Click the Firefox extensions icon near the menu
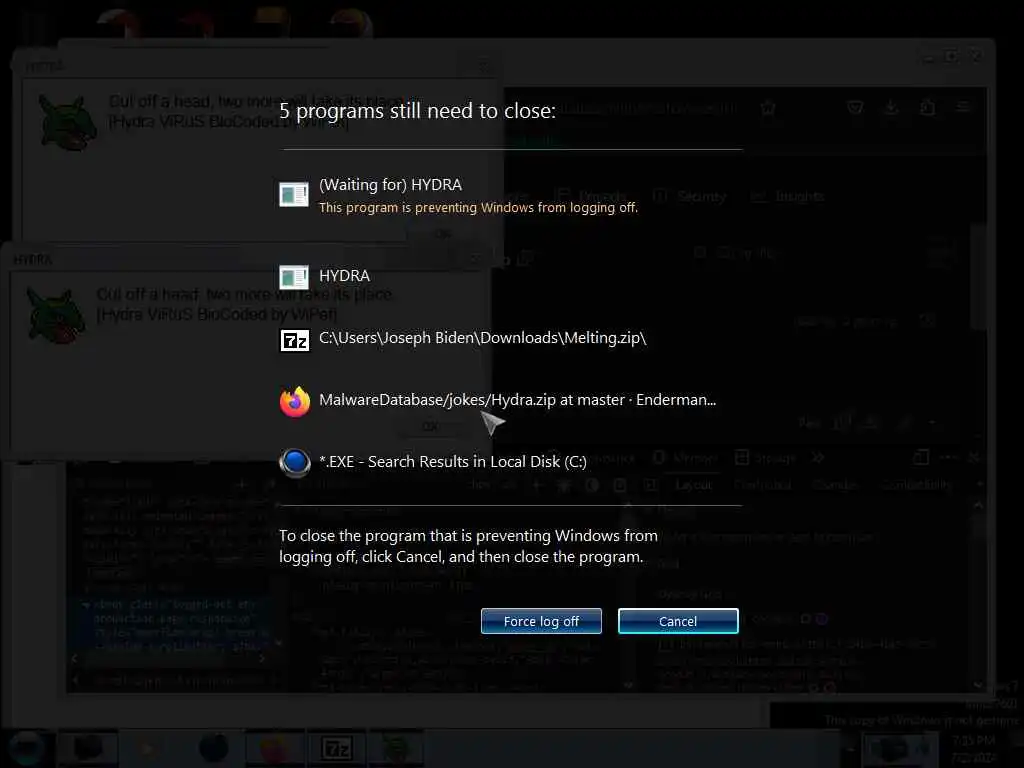1024x768 pixels. 927,107
